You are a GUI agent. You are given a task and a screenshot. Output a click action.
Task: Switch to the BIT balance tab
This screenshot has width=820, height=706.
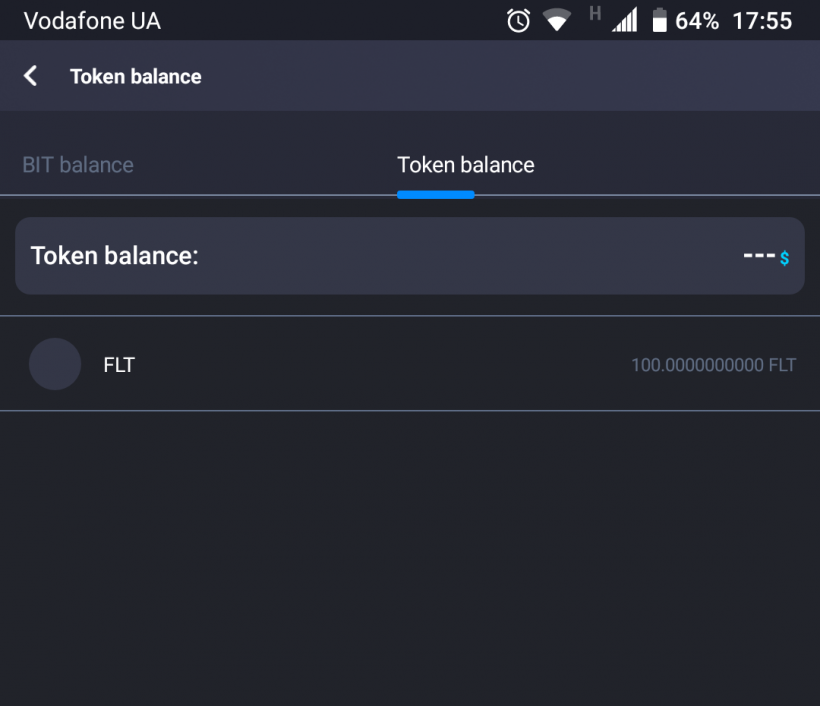[78, 165]
